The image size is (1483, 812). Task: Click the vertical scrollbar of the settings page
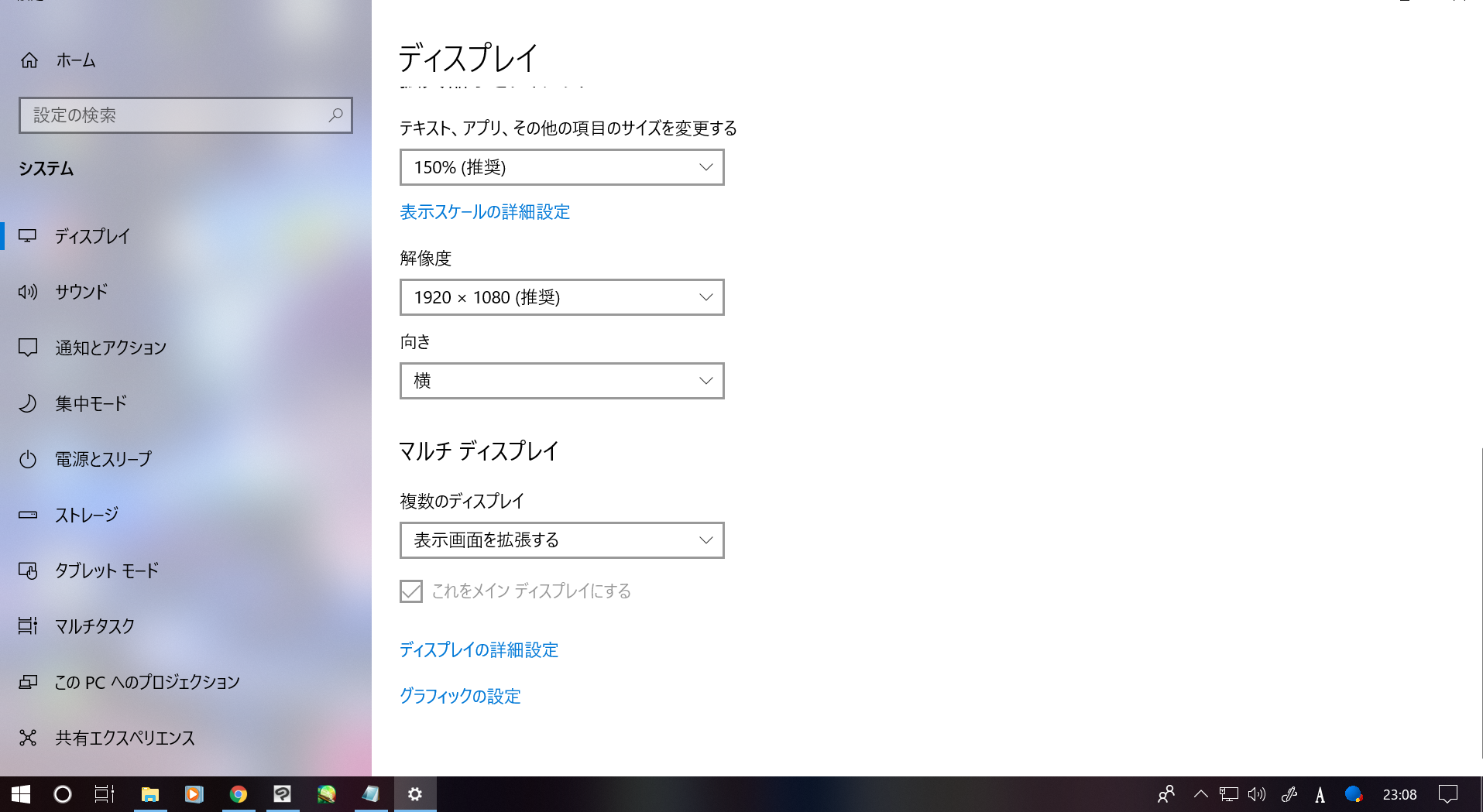1481,602
